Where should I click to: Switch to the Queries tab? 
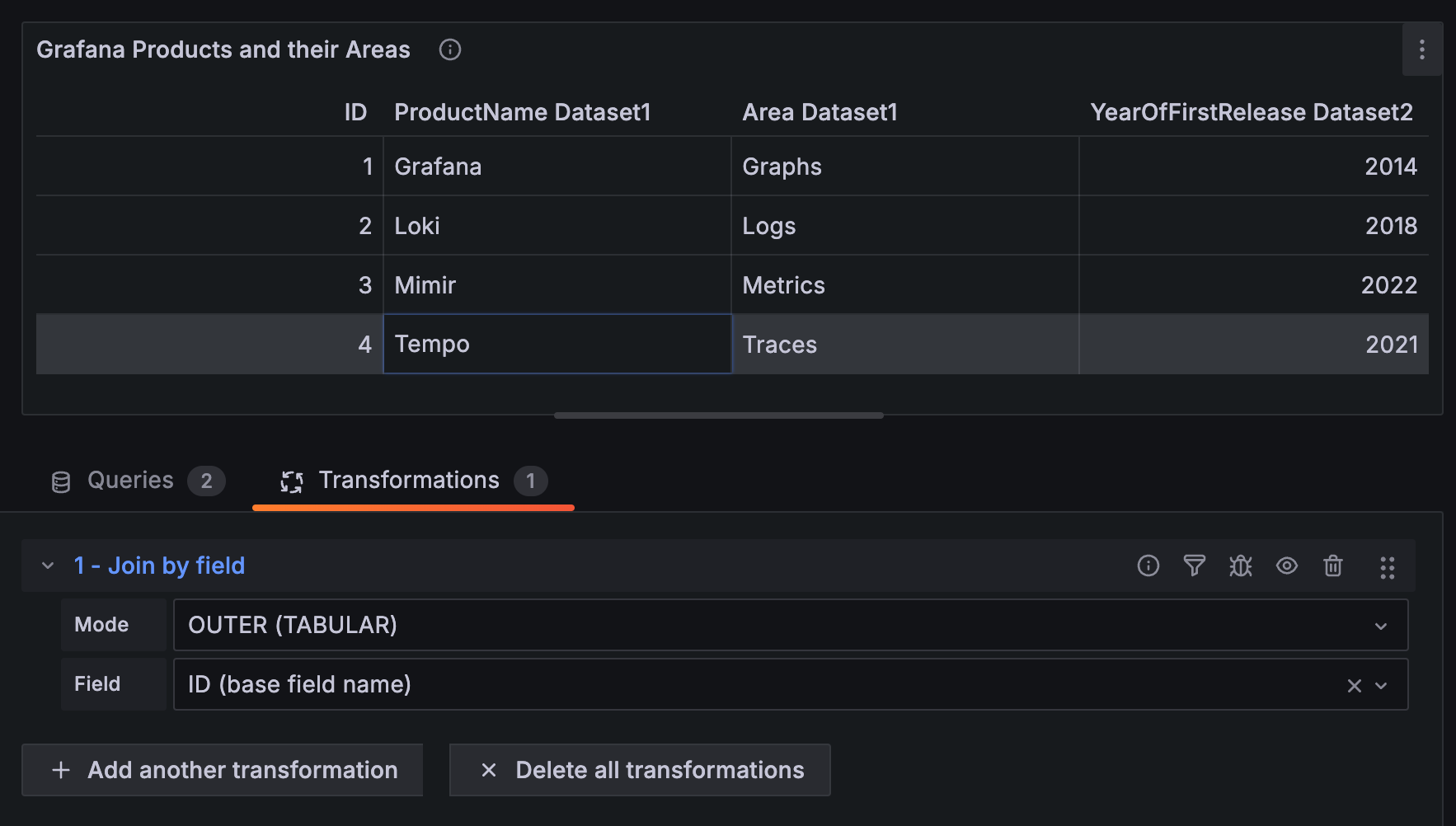click(129, 481)
